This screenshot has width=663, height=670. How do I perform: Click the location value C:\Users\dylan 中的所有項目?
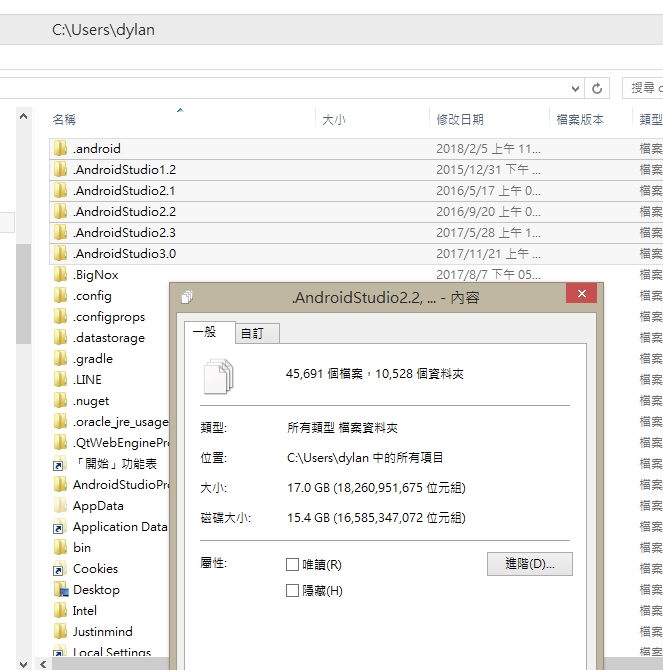coord(365,458)
